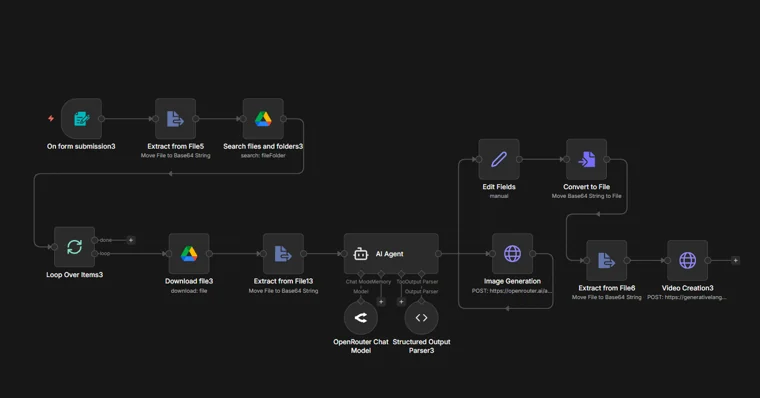Click 'Move Base64 String to File' subtitle

[x=586, y=196]
